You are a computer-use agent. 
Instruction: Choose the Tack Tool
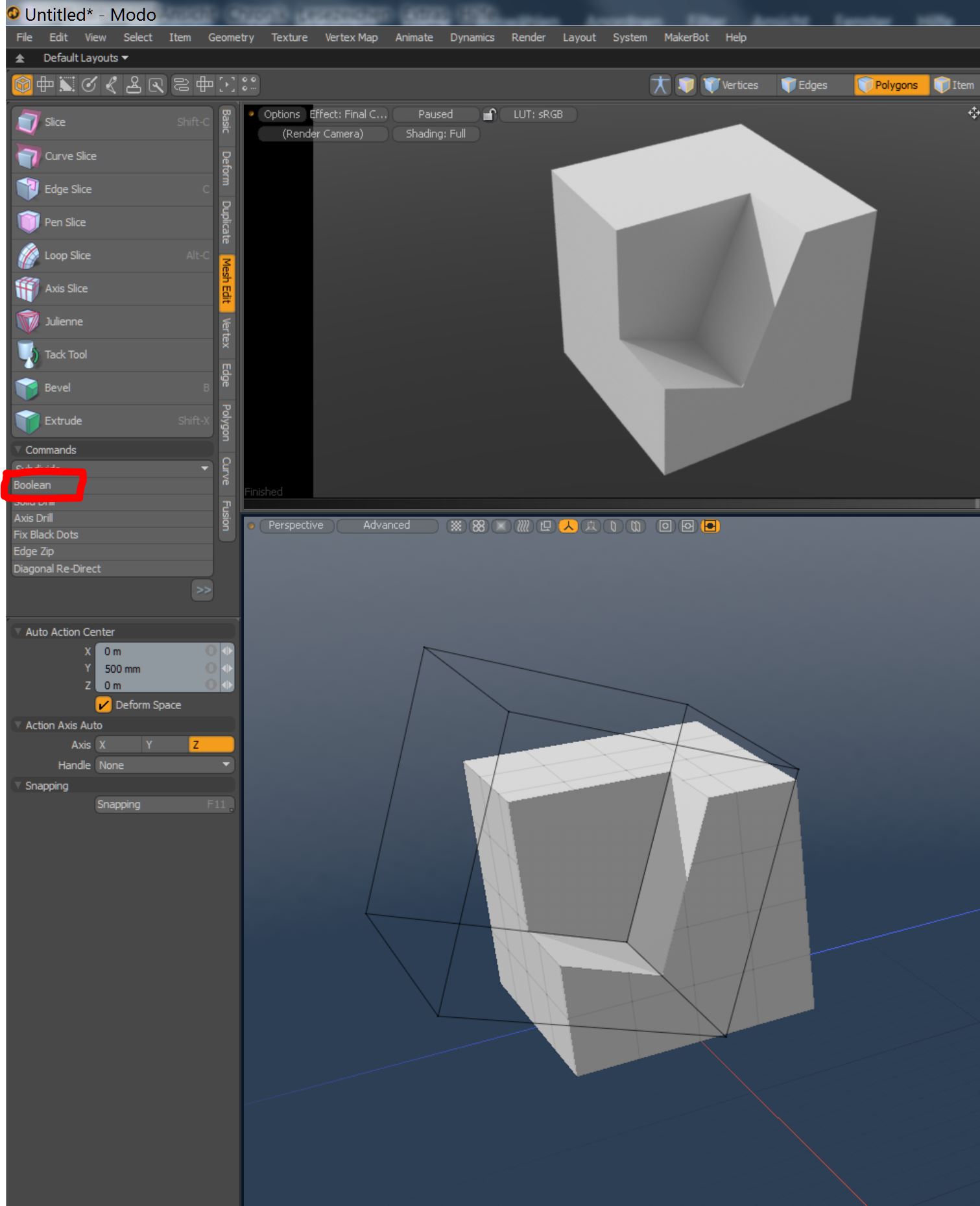click(112, 355)
